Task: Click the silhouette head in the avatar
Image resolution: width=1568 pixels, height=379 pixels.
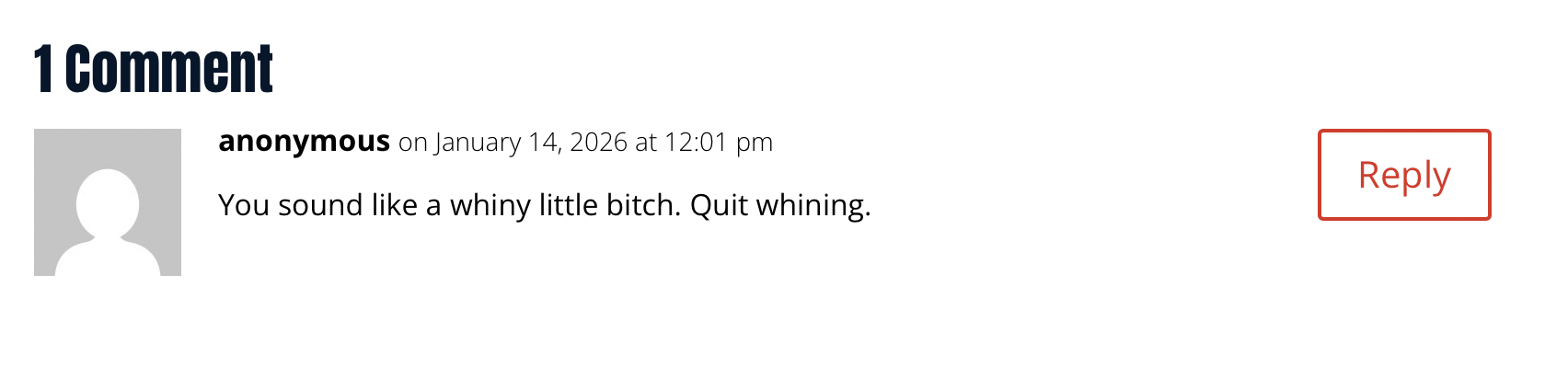Action: point(108,202)
